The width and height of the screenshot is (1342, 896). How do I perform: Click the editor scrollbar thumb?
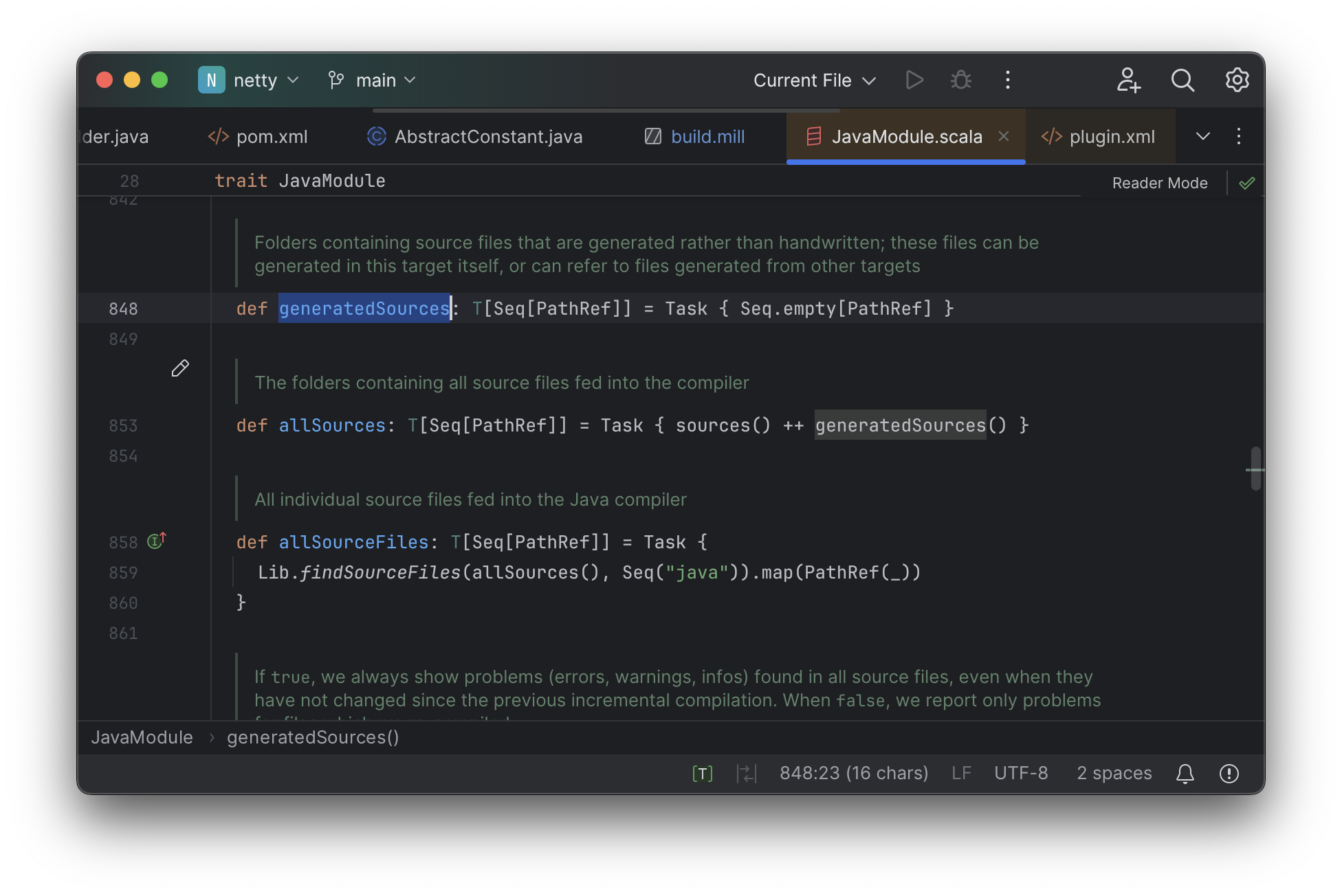[1256, 470]
